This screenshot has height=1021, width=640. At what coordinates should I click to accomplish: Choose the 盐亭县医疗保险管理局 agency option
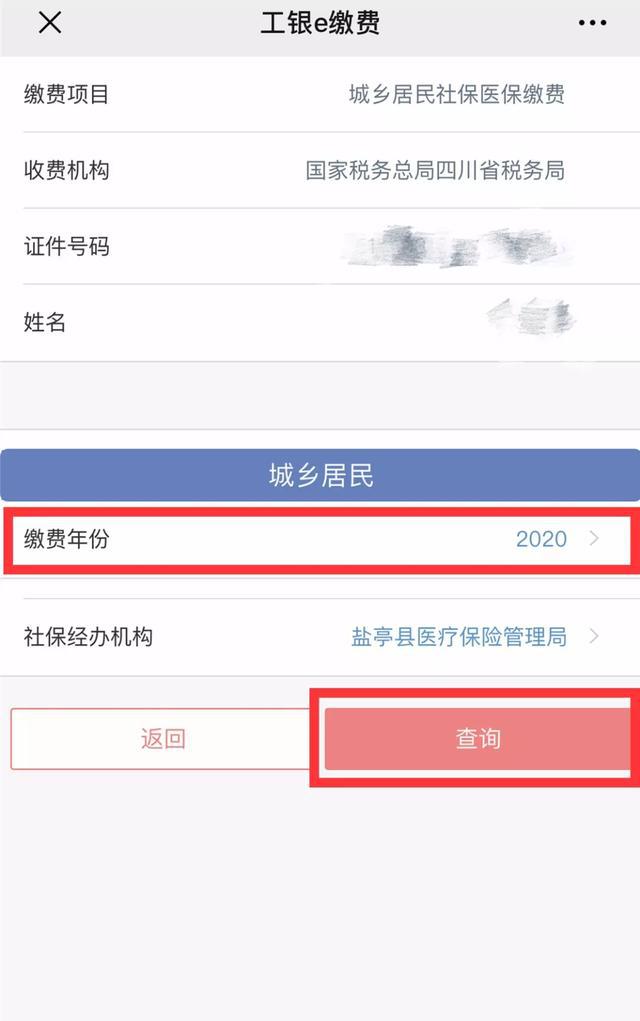pos(459,637)
